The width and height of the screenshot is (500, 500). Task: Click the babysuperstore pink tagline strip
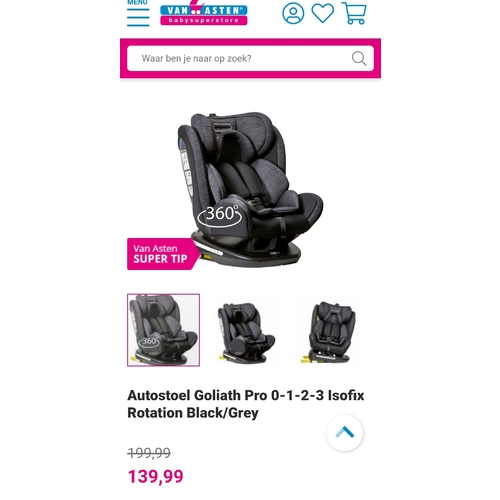[x=204, y=20]
